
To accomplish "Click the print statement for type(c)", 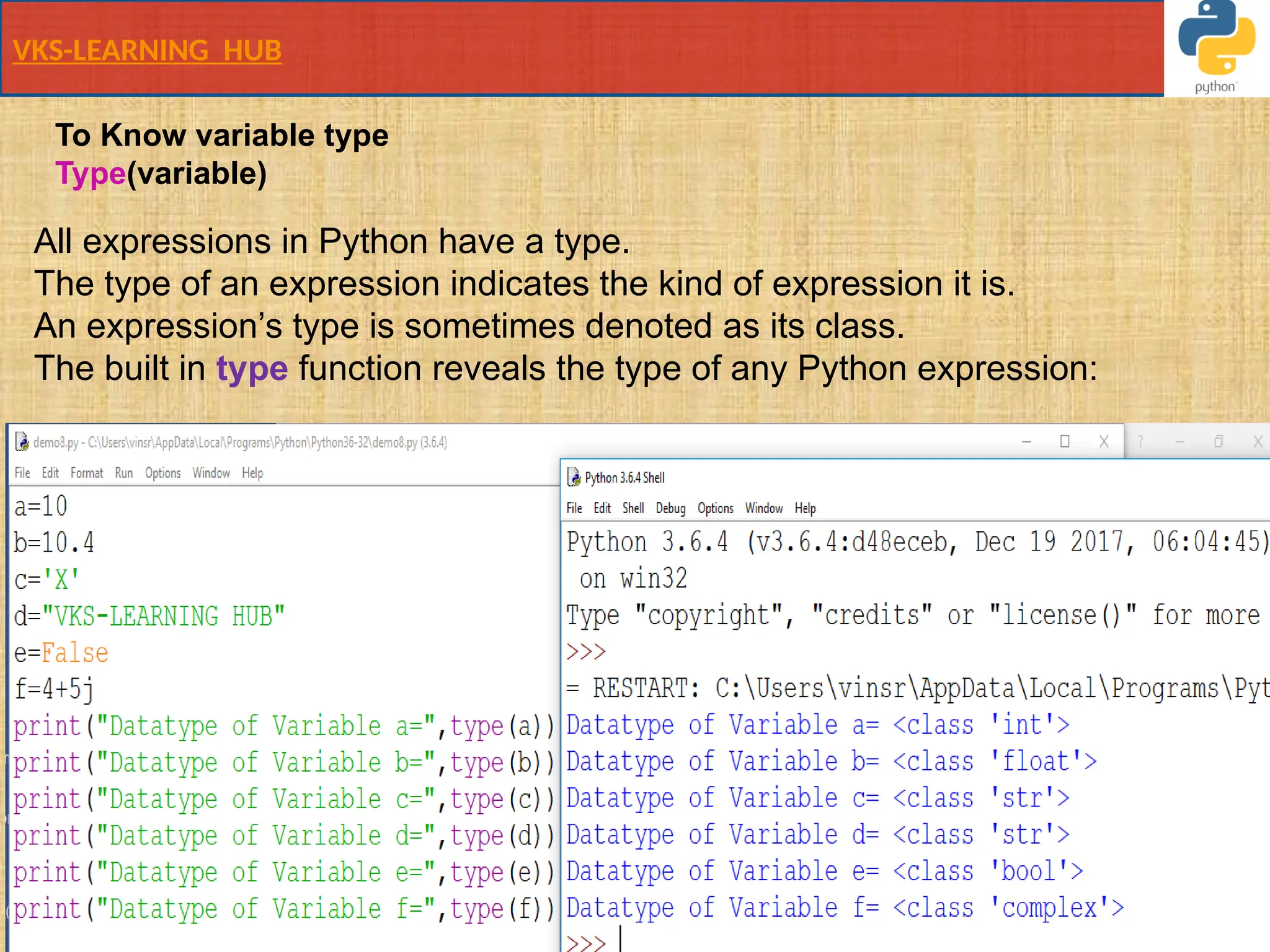I will tap(283, 799).
